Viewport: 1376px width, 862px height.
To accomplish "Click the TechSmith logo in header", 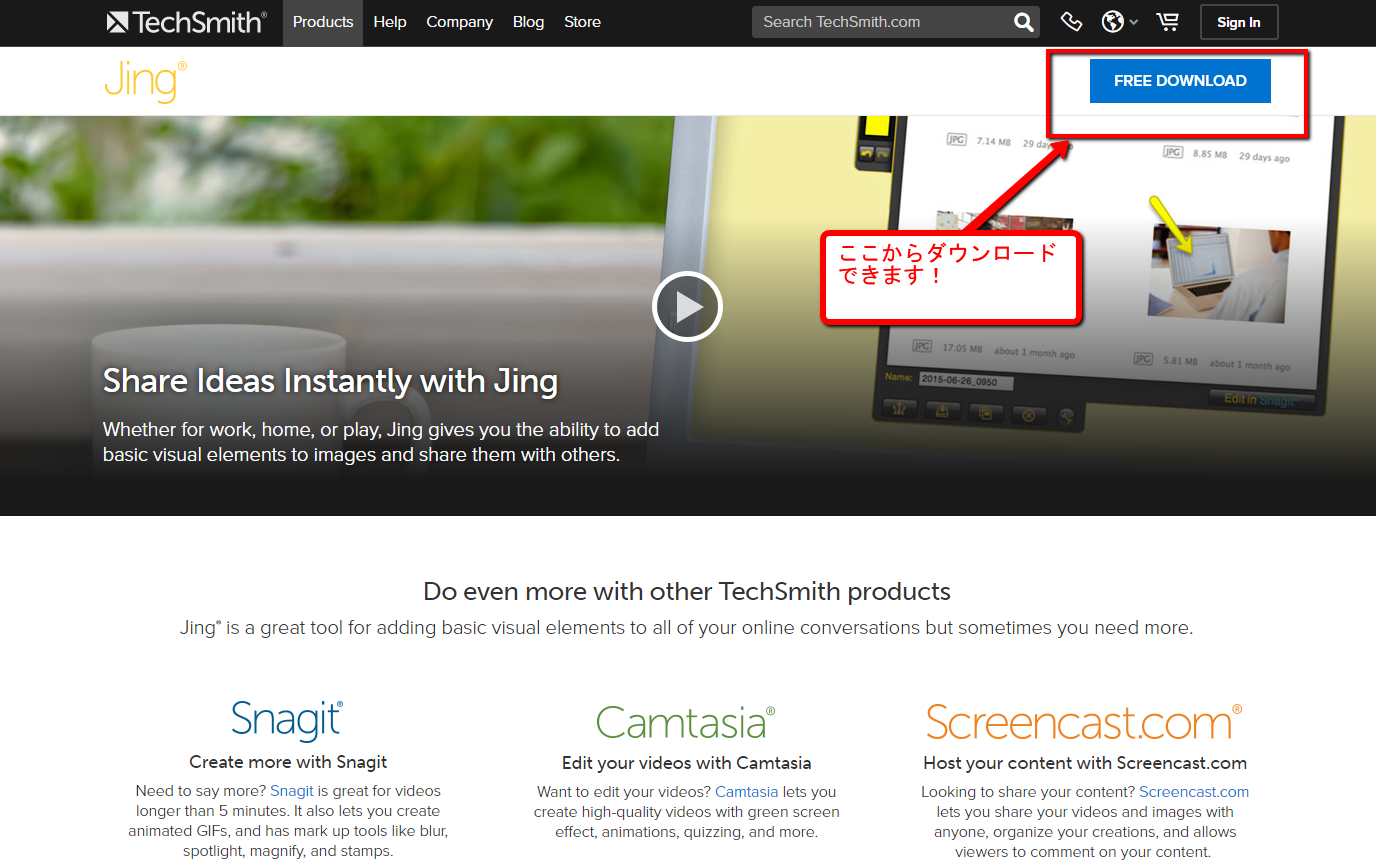I will click(x=186, y=22).
